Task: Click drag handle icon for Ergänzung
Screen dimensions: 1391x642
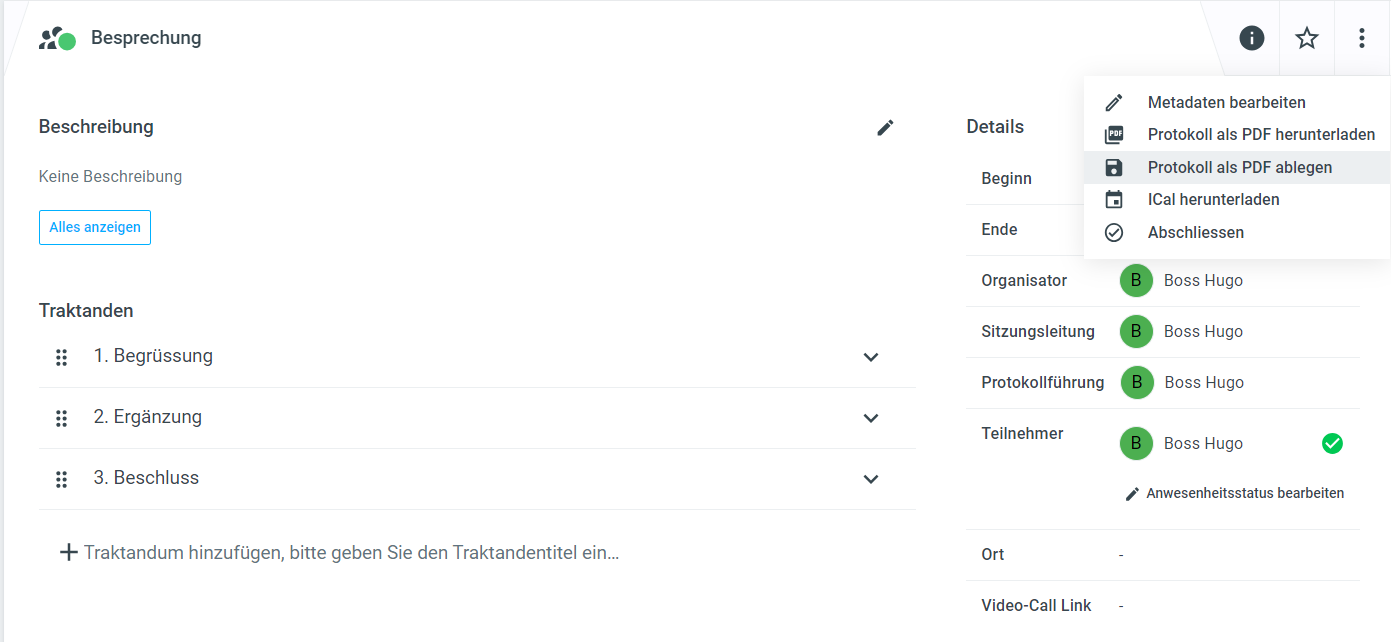Action: coord(61,418)
